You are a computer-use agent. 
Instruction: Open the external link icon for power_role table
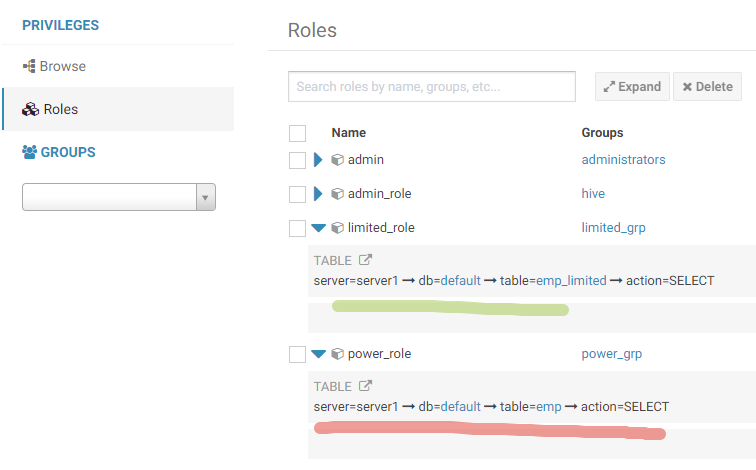366,386
